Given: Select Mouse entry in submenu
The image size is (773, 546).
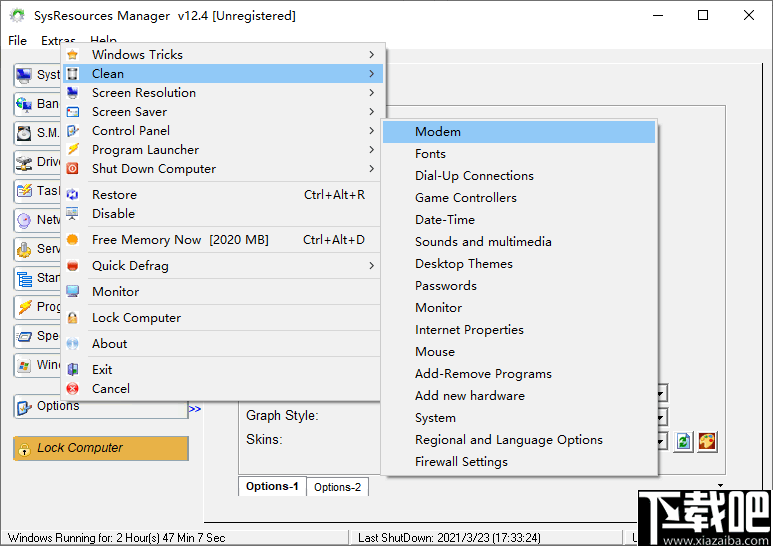Looking at the screenshot, I should (519, 352).
